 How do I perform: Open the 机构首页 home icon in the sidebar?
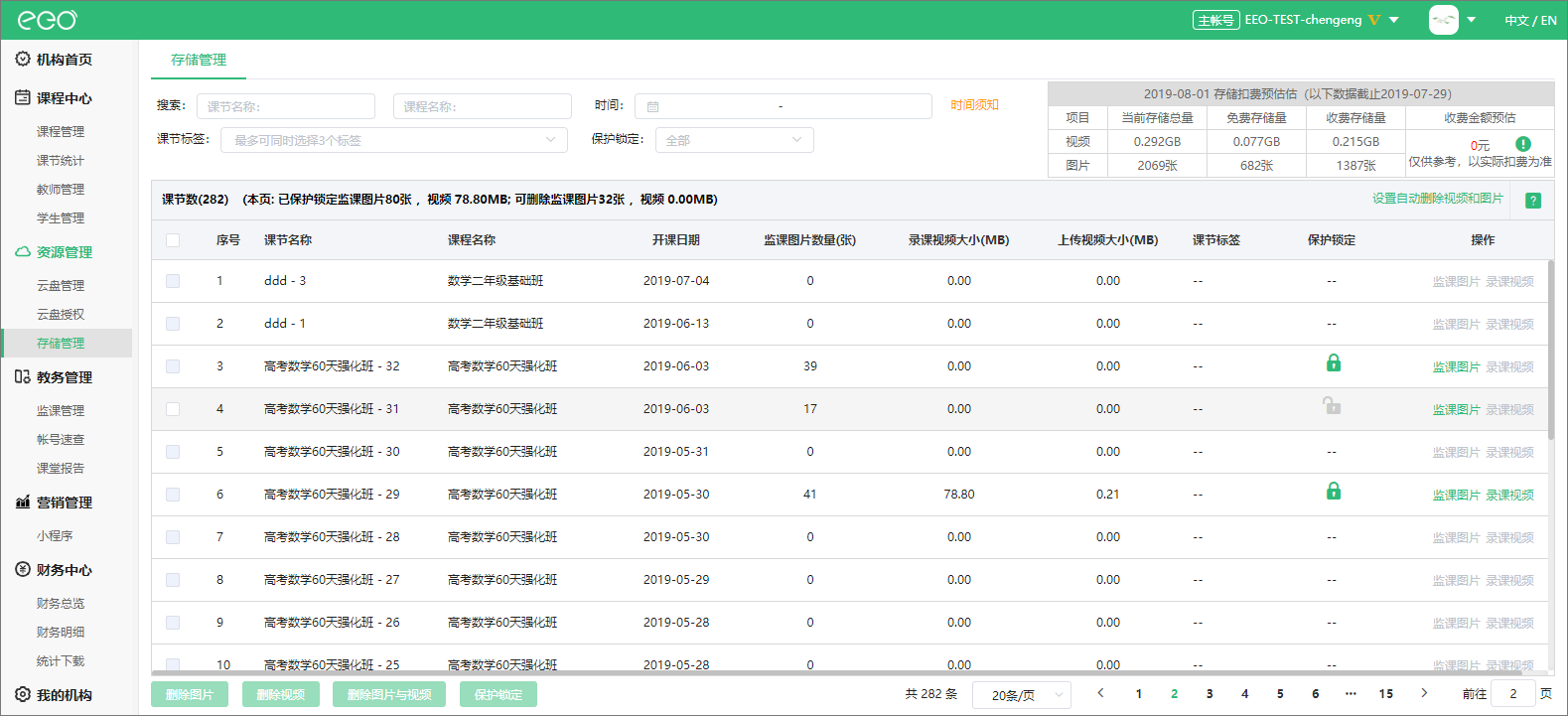[x=23, y=60]
